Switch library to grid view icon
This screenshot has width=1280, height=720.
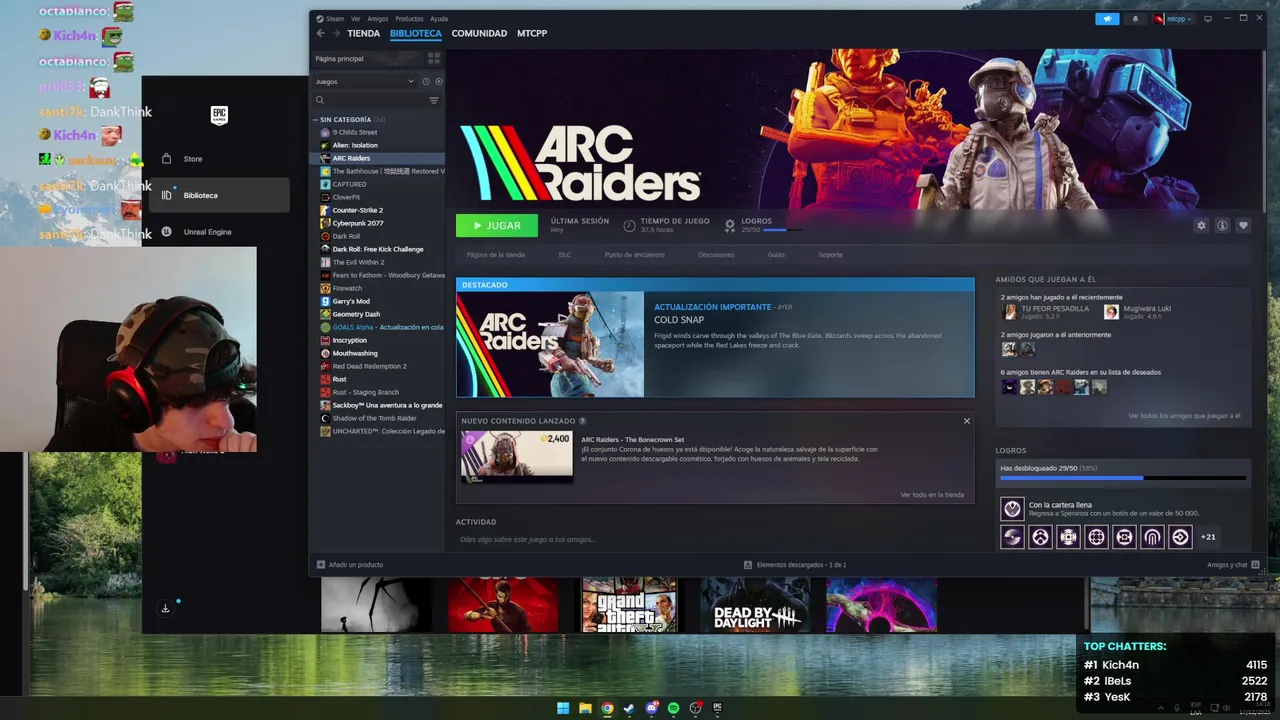pos(434,59)
